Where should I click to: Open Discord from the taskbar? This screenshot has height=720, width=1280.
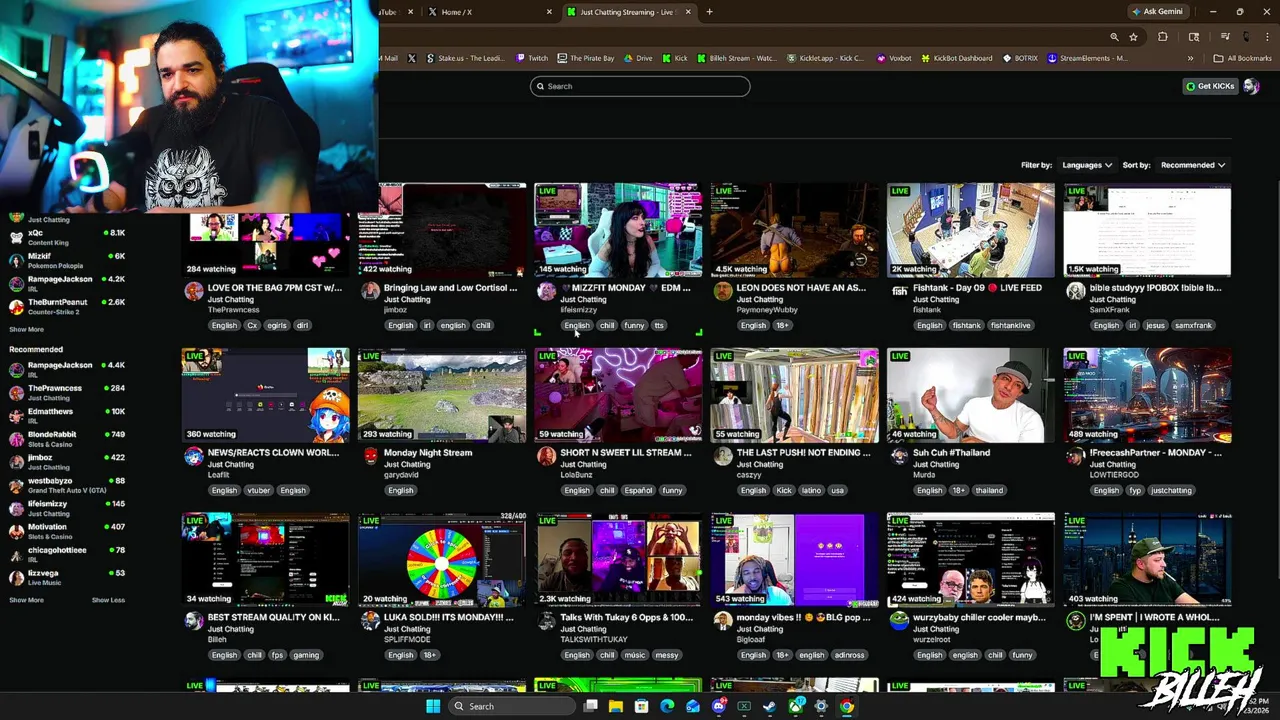(x=718, y=706)
